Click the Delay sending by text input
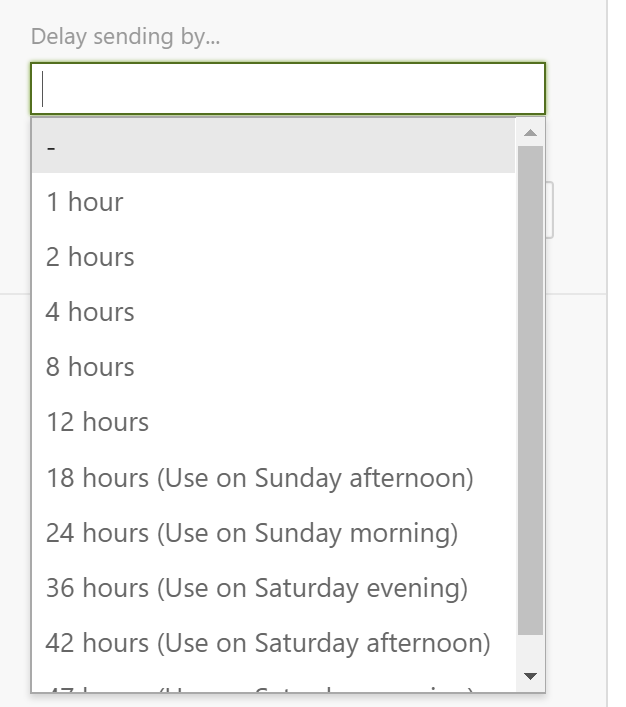Viewport: 626px width, 707px height. (288, 89)
